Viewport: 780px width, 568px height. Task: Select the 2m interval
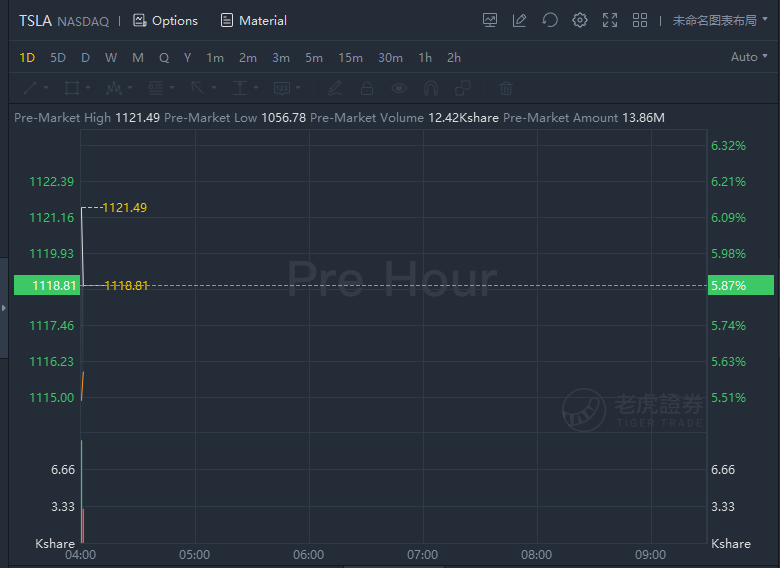click(248, 58)
